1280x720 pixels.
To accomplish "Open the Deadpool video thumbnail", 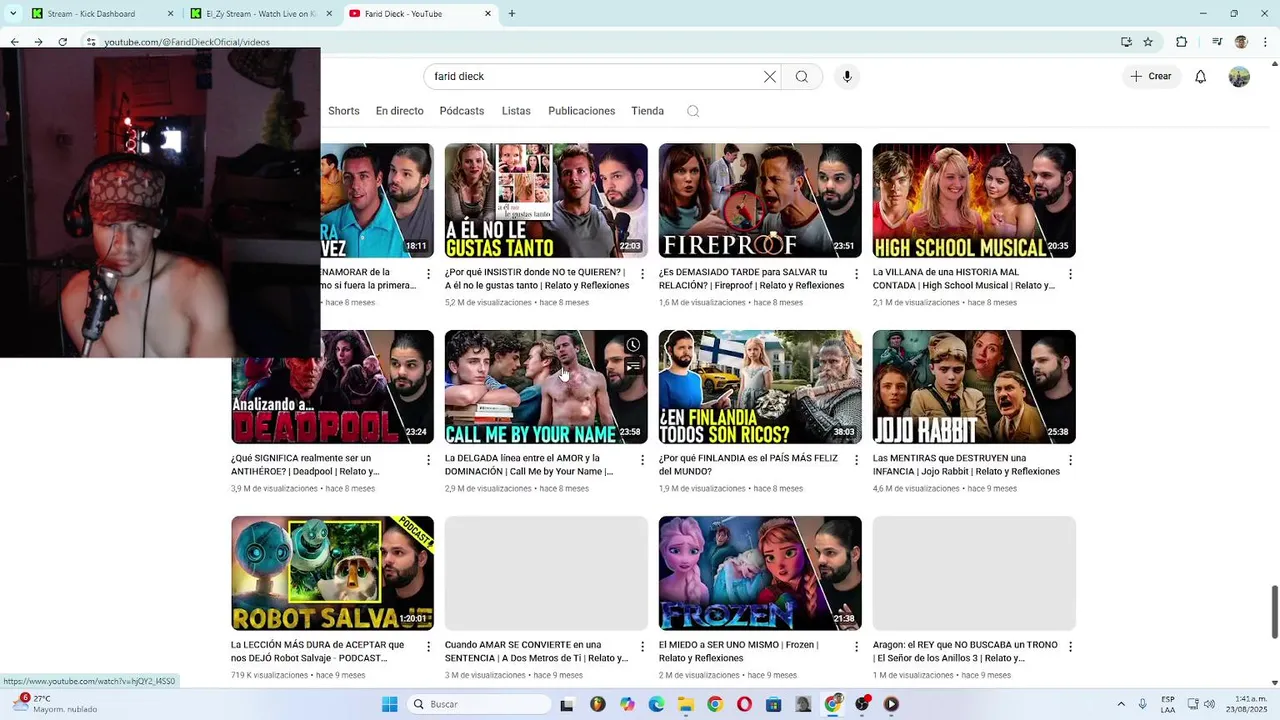I will coord(332,387).
